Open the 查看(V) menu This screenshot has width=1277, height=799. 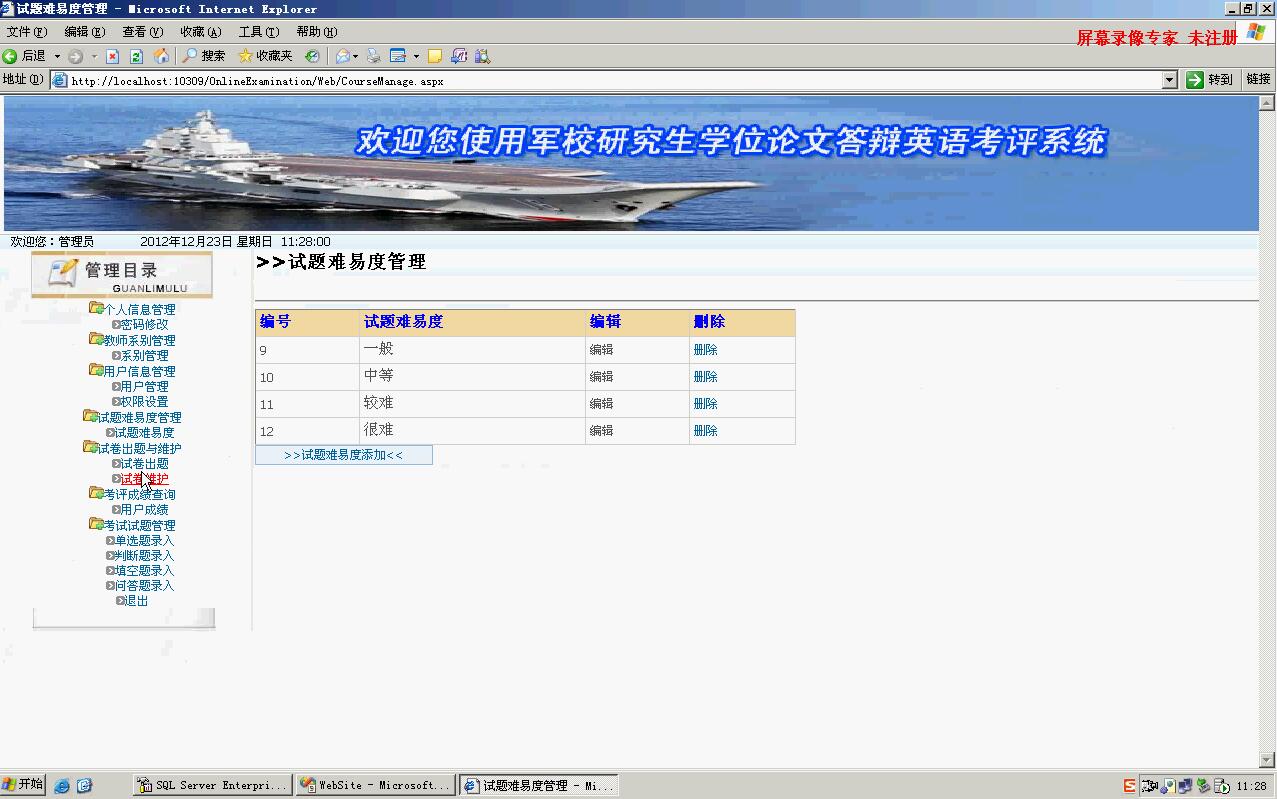[142, 32]
